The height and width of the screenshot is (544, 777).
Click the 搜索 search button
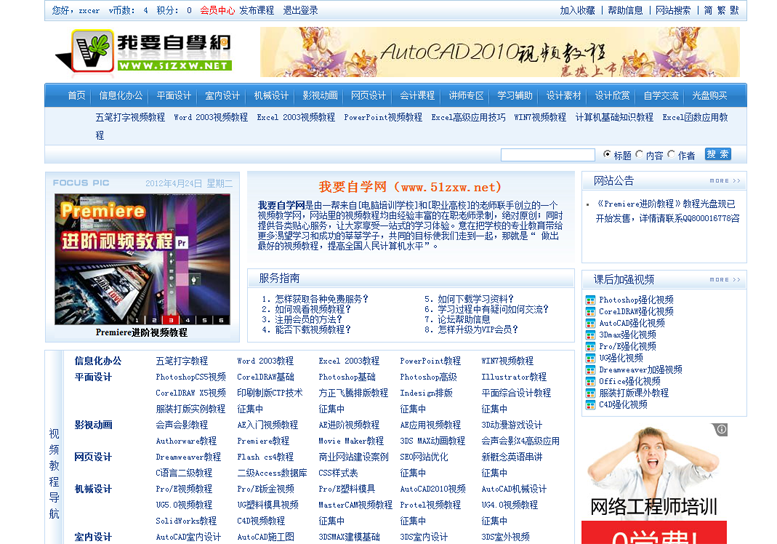pos(718,154)
